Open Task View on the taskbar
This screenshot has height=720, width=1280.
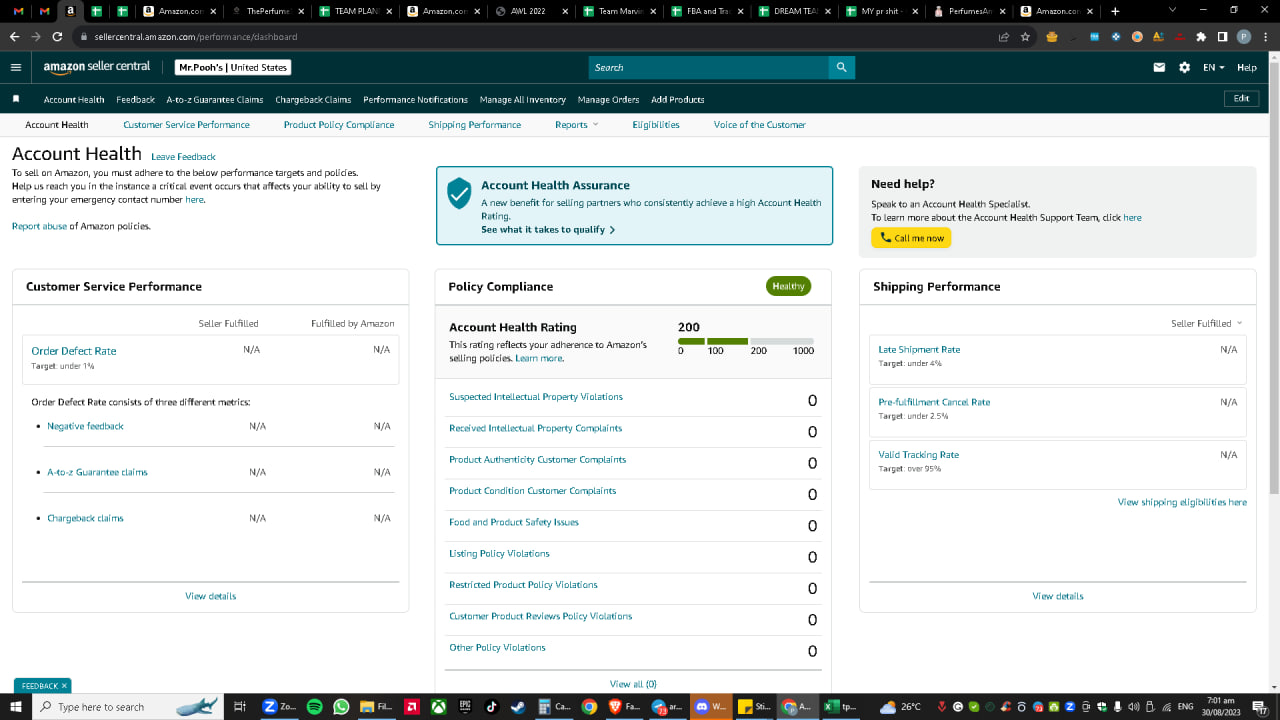click(239, 706)
